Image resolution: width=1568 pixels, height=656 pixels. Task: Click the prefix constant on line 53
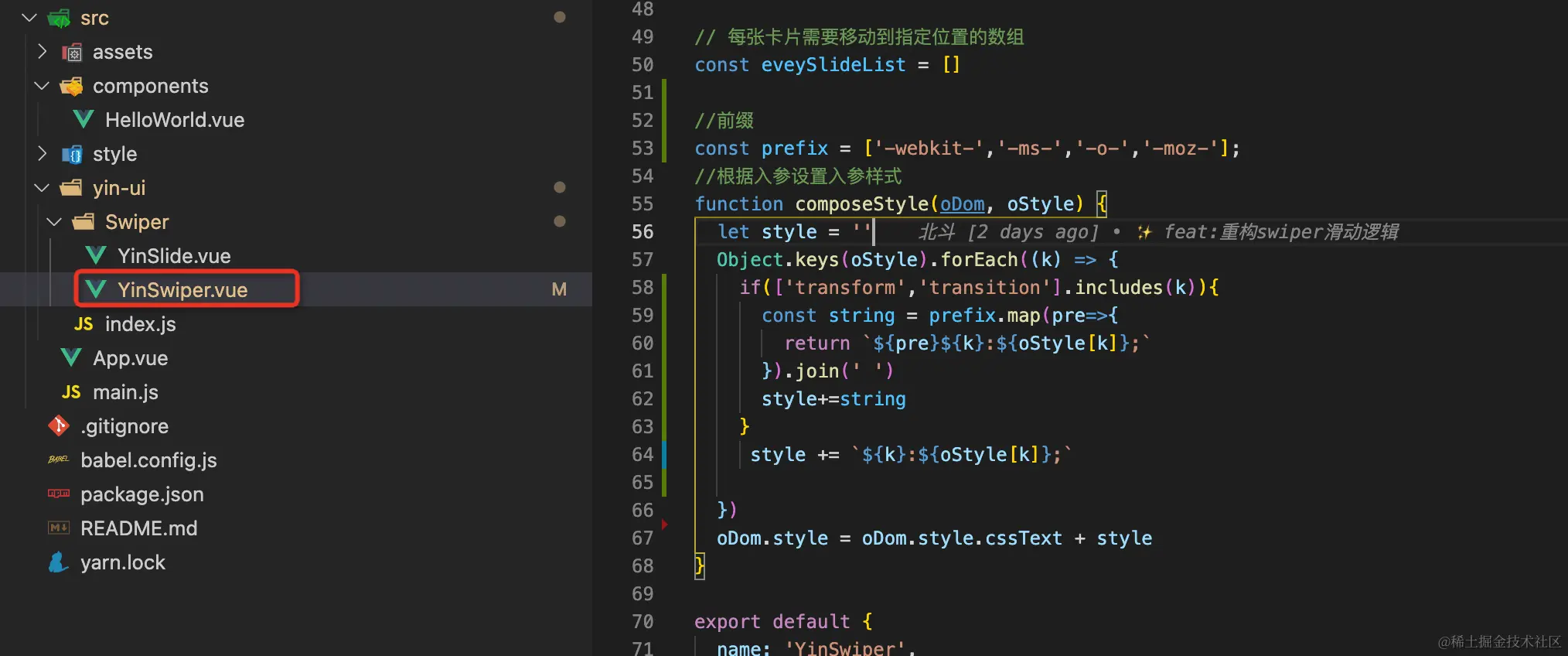[795, 148]
